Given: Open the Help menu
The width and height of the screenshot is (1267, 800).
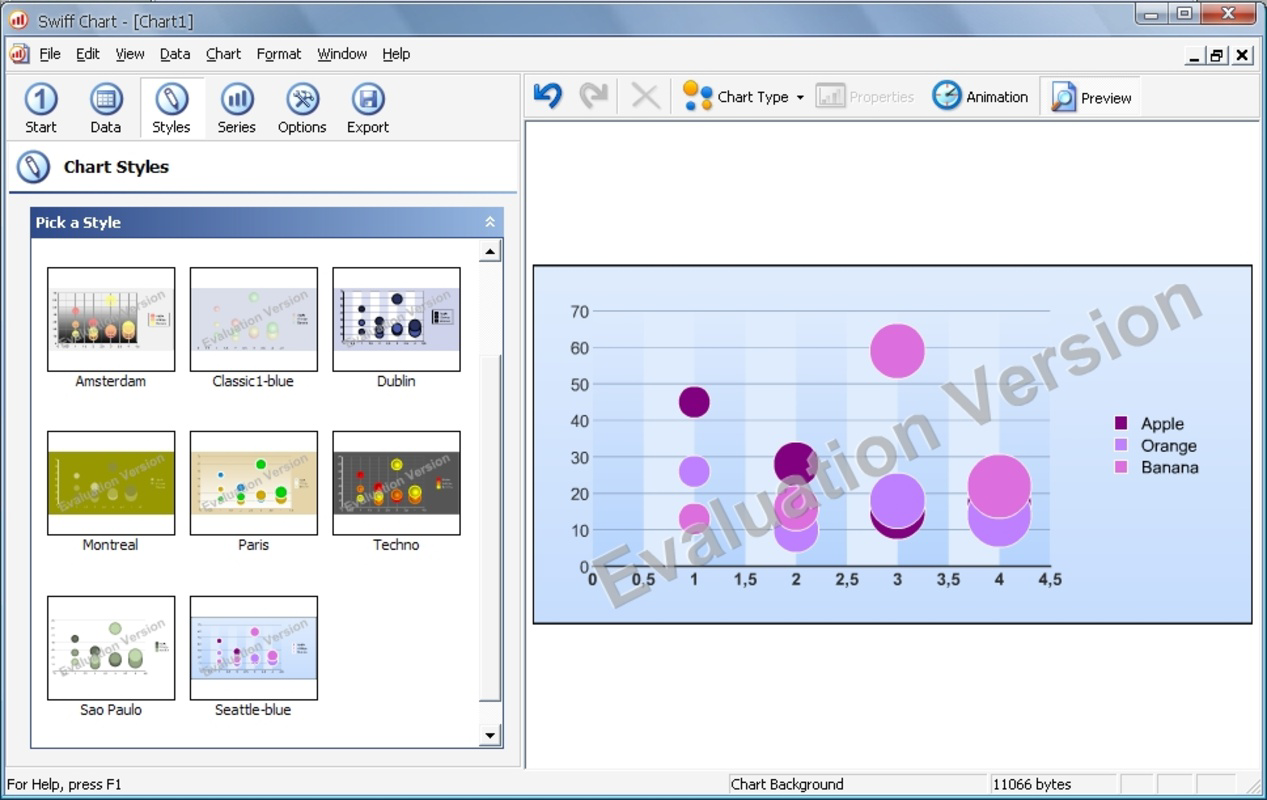Looking at the screenshot, I should (x=396, y=54).
